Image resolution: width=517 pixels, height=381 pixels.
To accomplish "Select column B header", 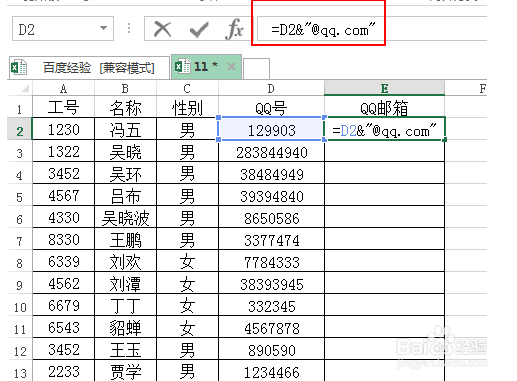I will (125, 88).
